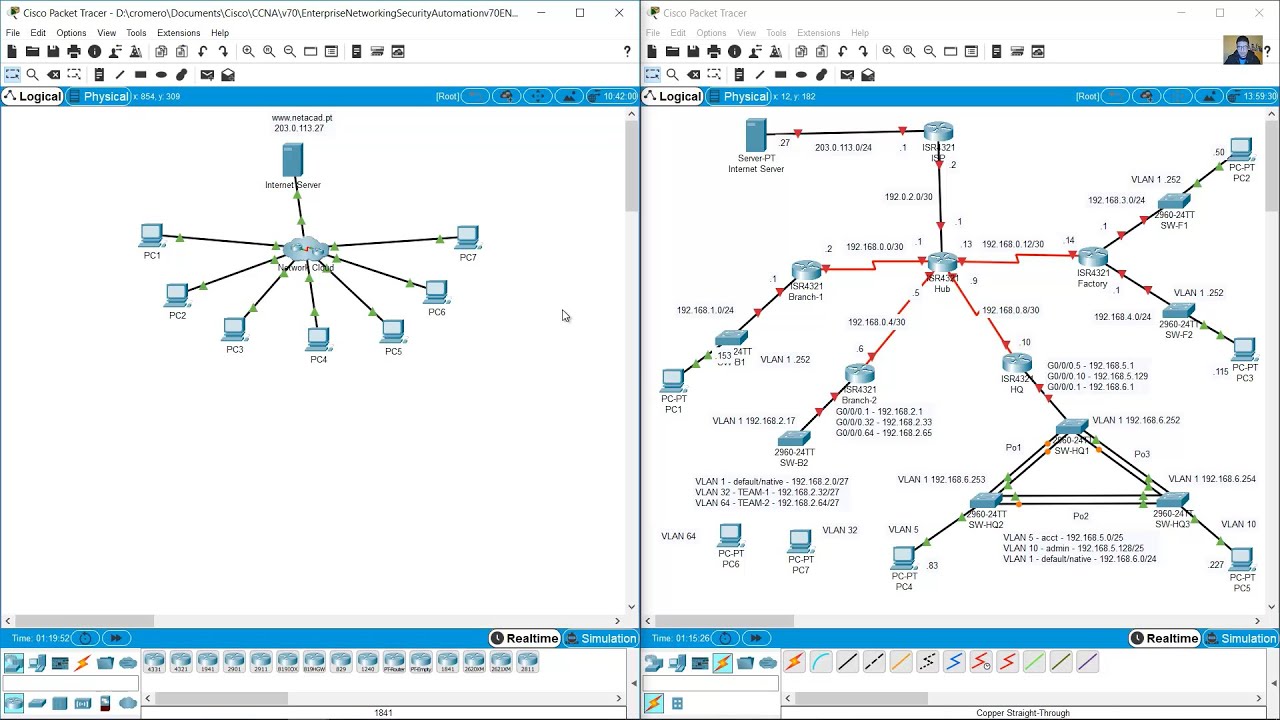The height and width of the screenshot is (720, 1280).
Task: Click the Help question mark in left window
Action: (627, 51)
